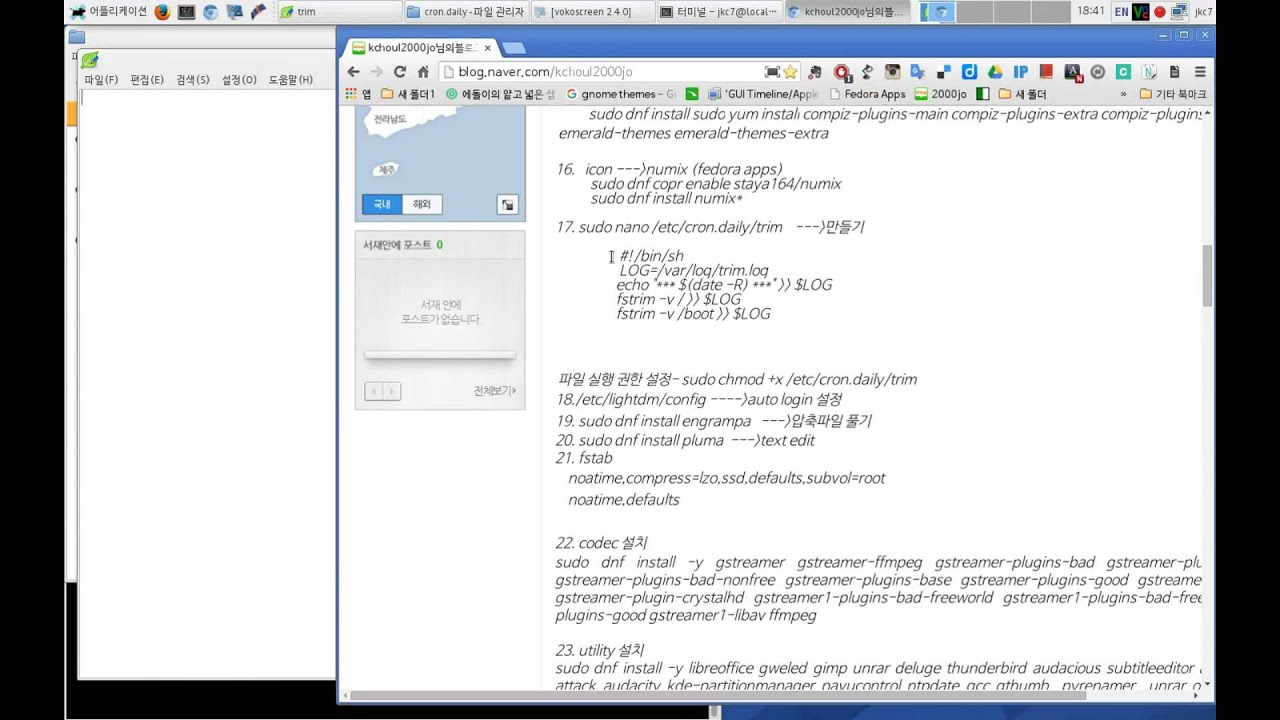Open the 기타 북마크 folder
Viewport: 1280px width, 720px height.
pos(1173,94)
